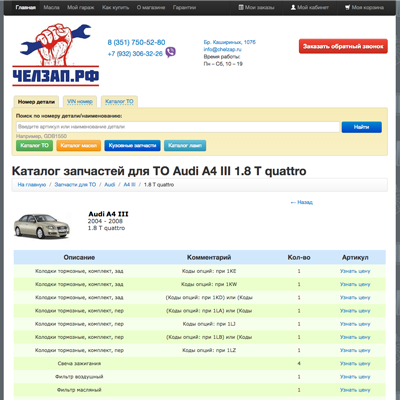Image resolution: width=400 pixels, height=400 pixels.
Task: Click Узнать цену for Свеча зажигания
Action: point(355,364)
